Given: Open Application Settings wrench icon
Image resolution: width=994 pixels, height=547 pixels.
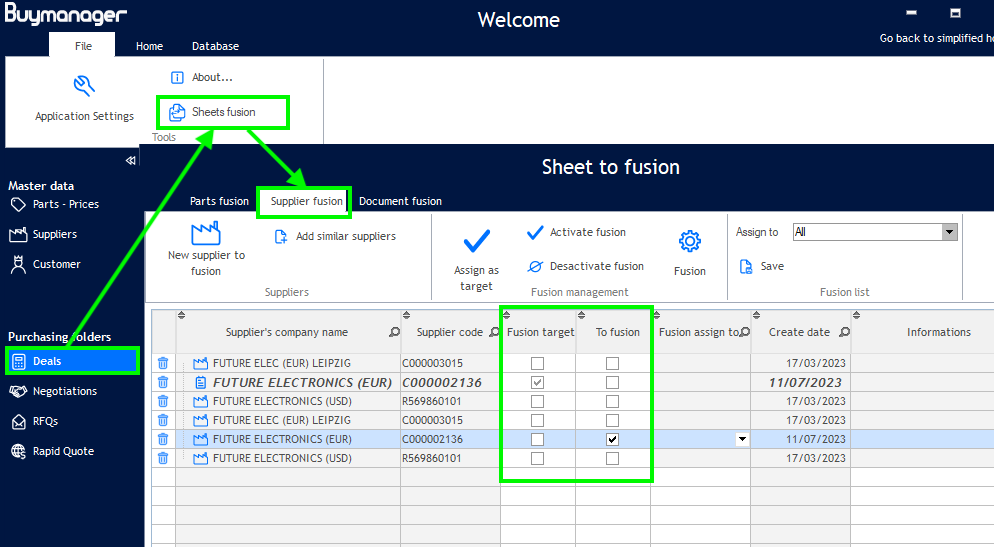Looking at the screenshot, I should 84,86.
